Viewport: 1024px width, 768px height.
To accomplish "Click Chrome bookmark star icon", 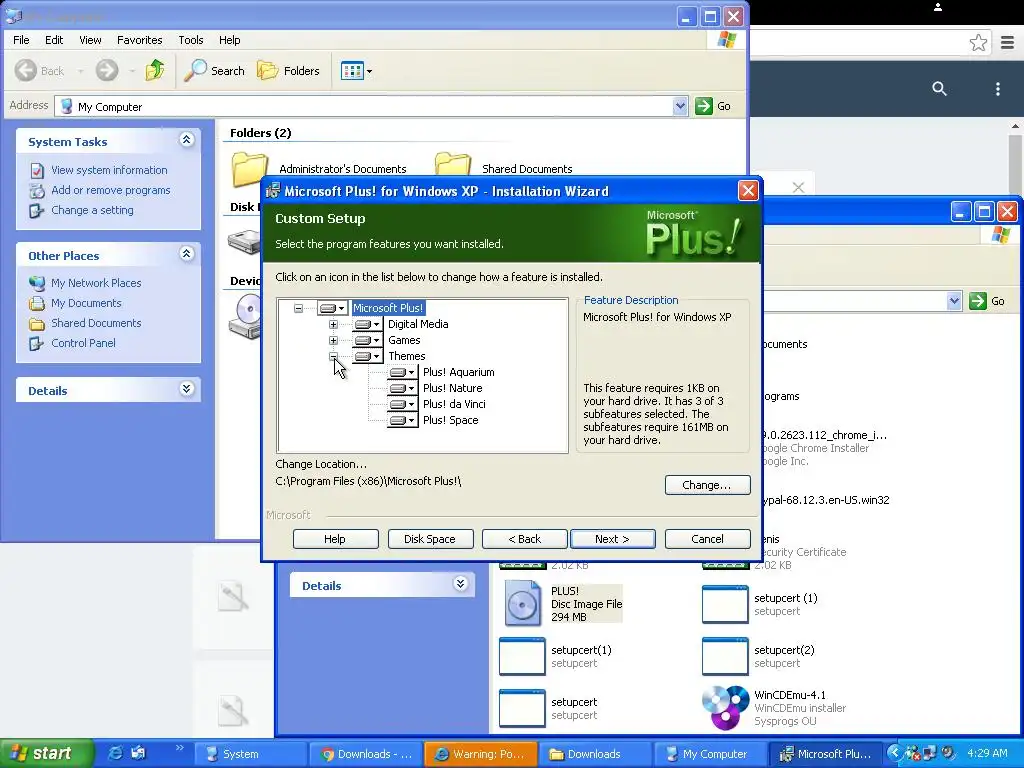I will point(978,43).
